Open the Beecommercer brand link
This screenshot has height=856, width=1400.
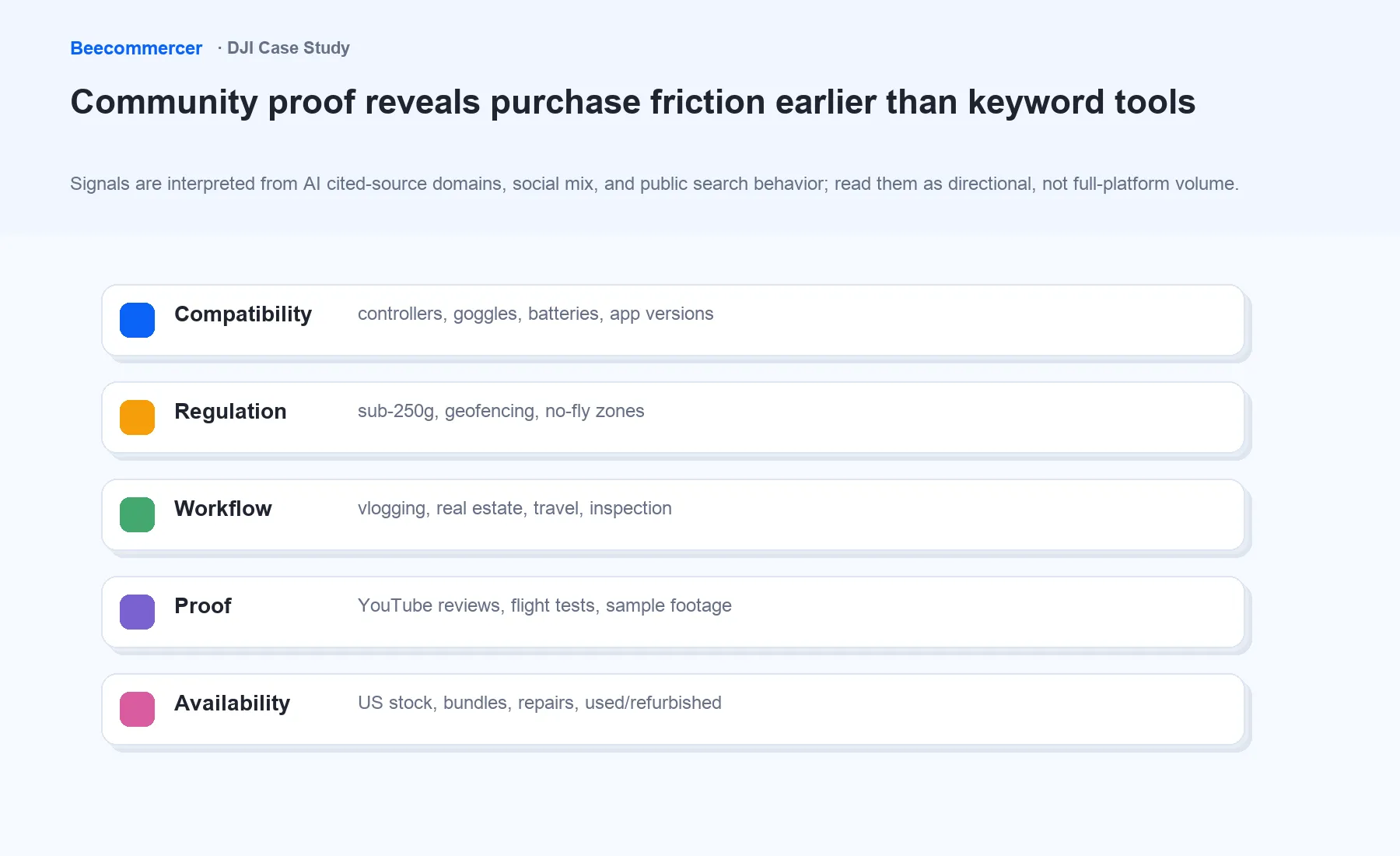coord(136,48)
